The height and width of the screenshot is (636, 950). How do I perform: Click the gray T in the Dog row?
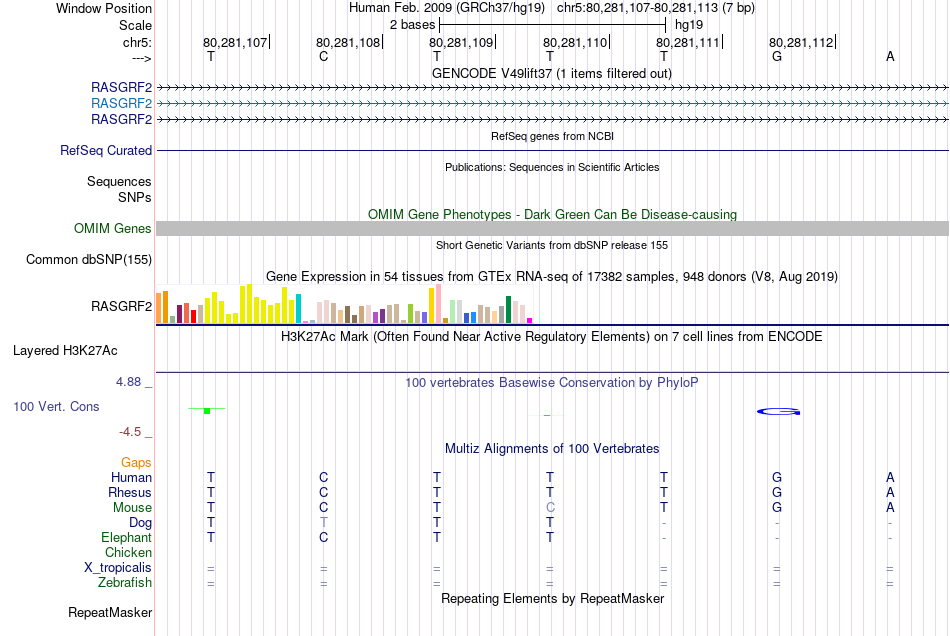(324, 523)
